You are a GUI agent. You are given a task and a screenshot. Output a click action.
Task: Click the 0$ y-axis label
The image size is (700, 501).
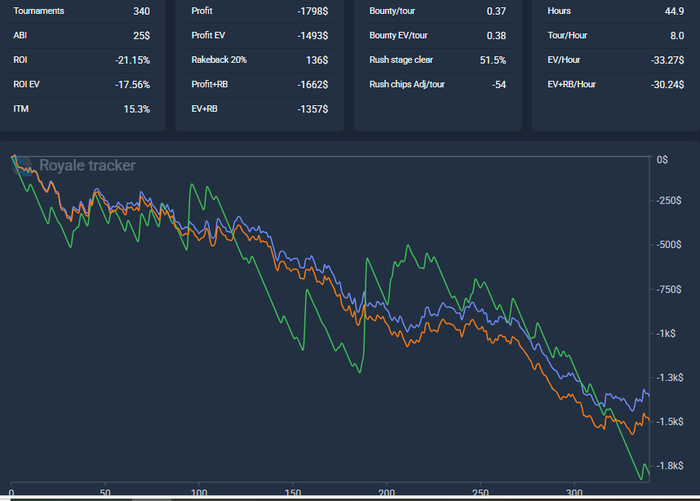[662, 160]
